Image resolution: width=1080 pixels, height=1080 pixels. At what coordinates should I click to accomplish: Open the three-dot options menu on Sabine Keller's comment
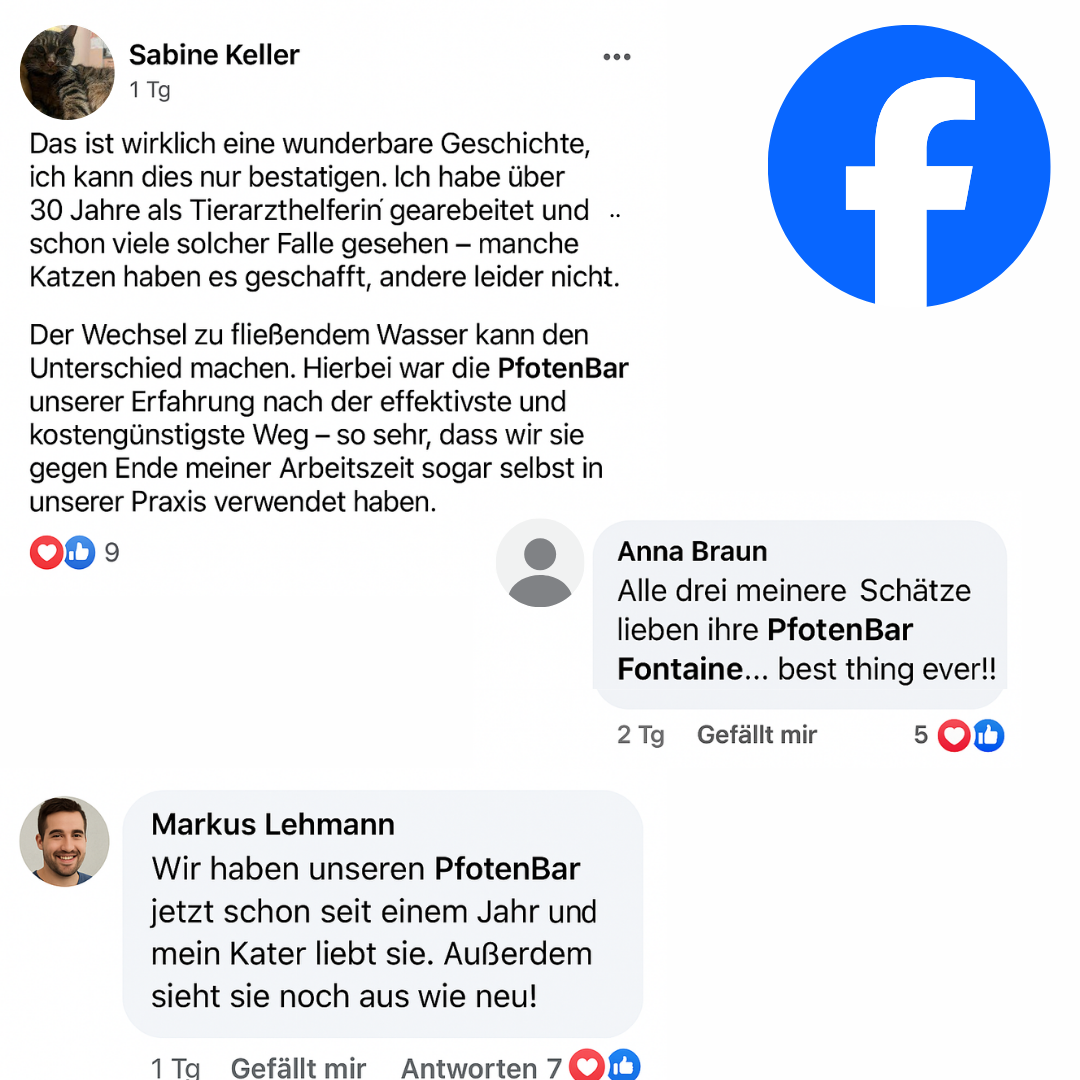pos(617,57)
